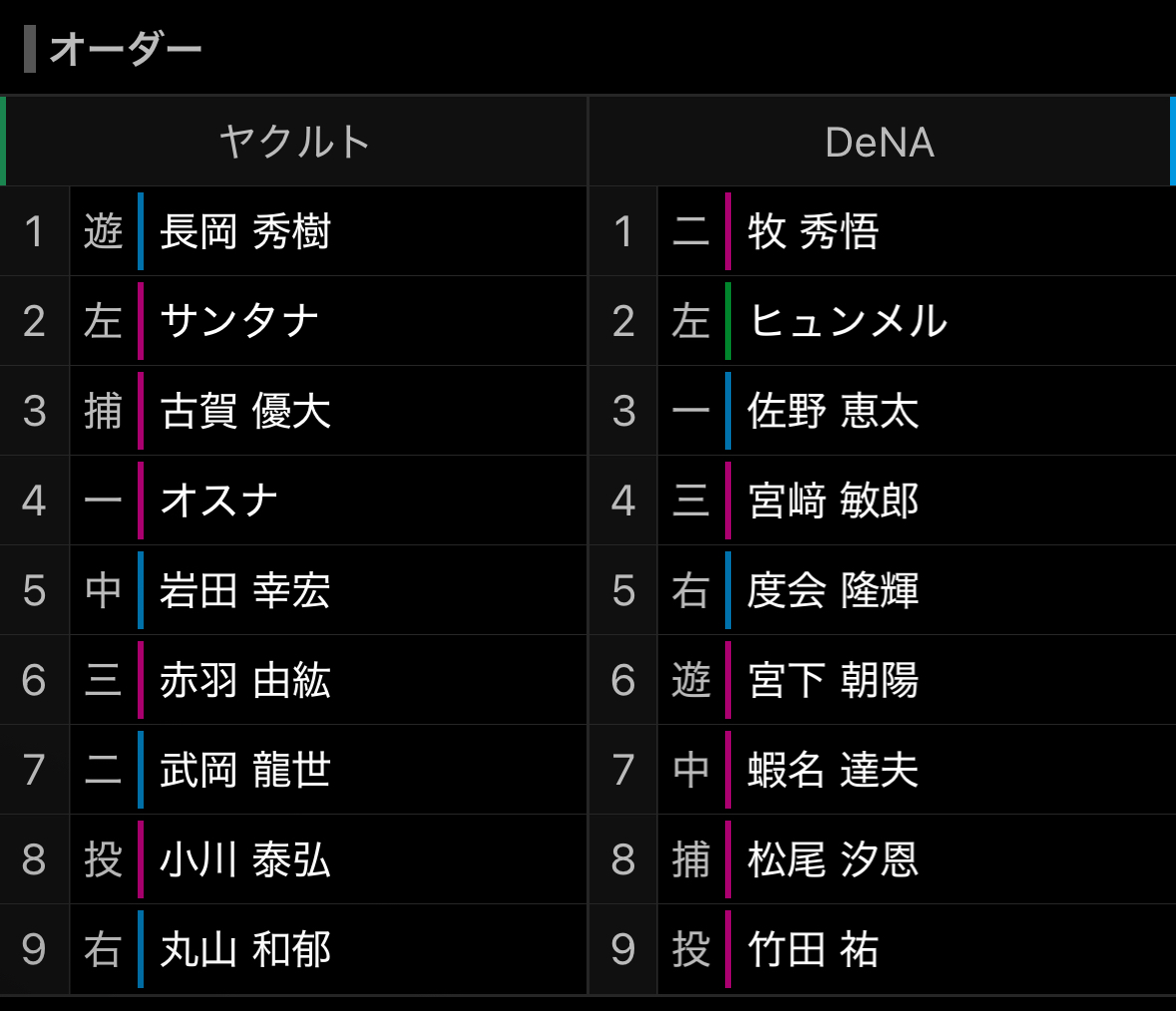The height and width of the screenshot is (1011, 1176).
Task: Click 宮﨑 敏郎 in cleanup spot
Action: pos(833,501)
